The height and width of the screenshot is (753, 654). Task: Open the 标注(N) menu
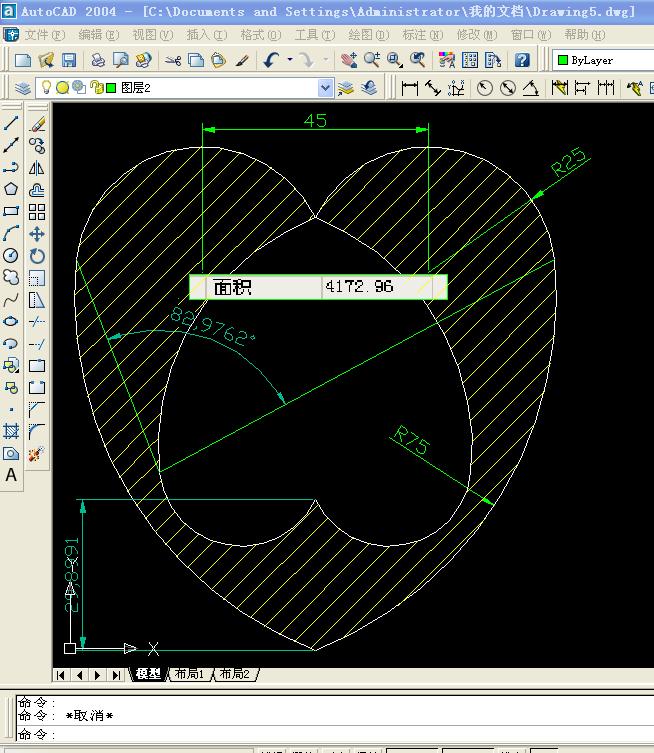pyautogui.click(x=423, y=35)
